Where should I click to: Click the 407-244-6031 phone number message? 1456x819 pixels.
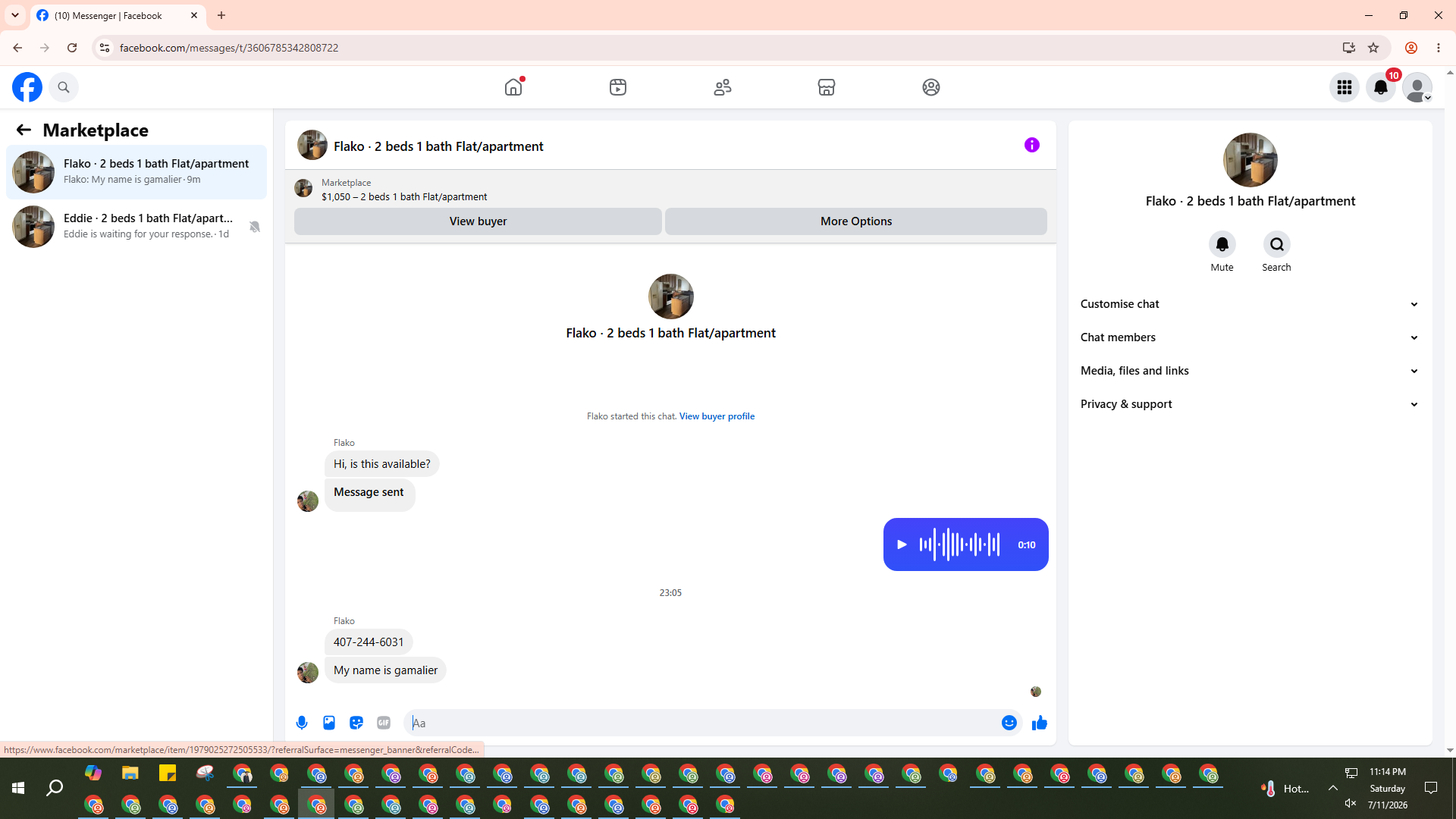click(x=369, y=642)
